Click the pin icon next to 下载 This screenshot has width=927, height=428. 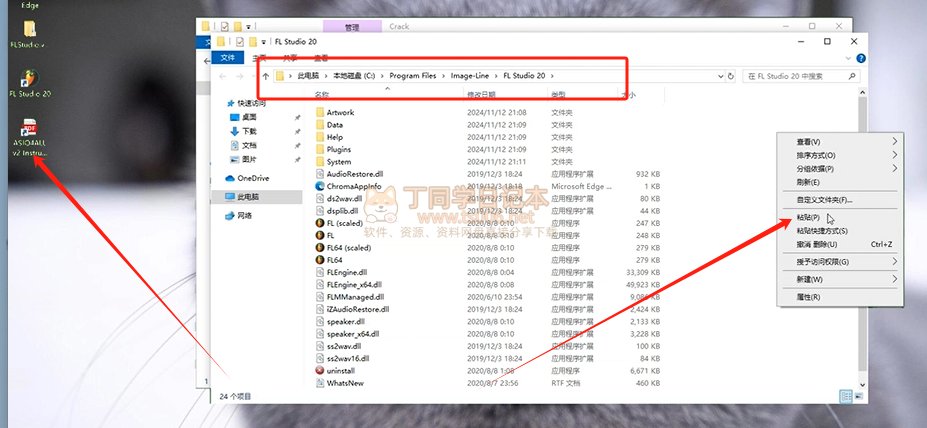click(297, 131)
